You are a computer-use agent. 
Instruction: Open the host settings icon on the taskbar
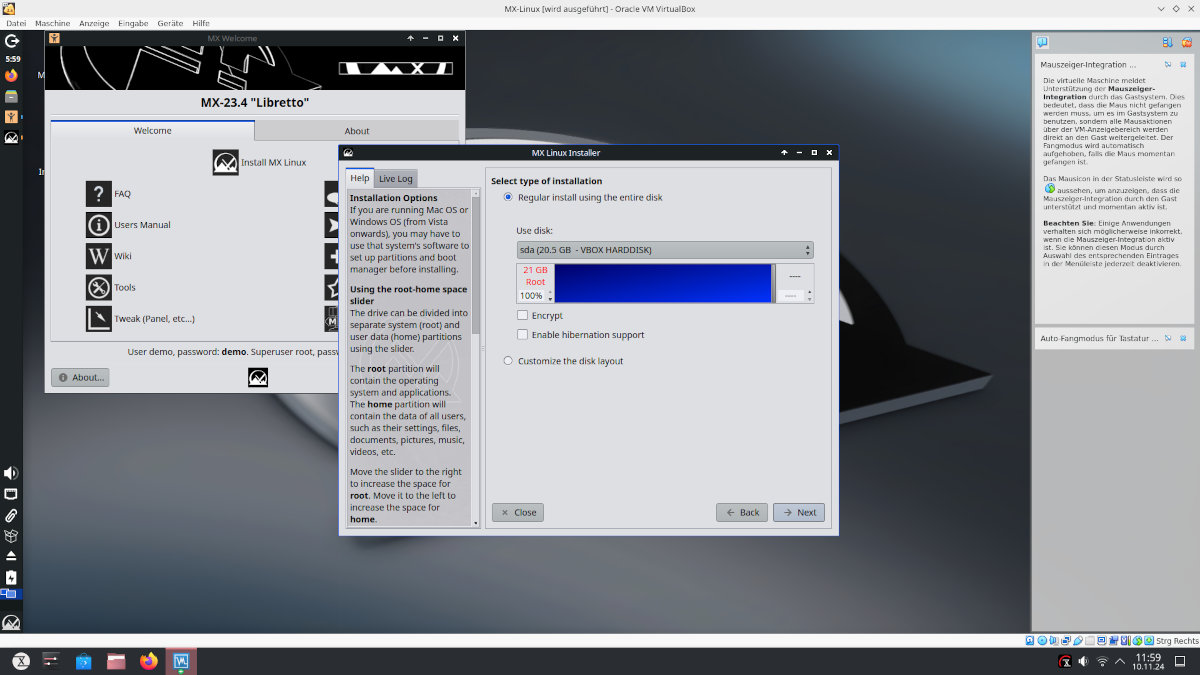click(52, 661)
